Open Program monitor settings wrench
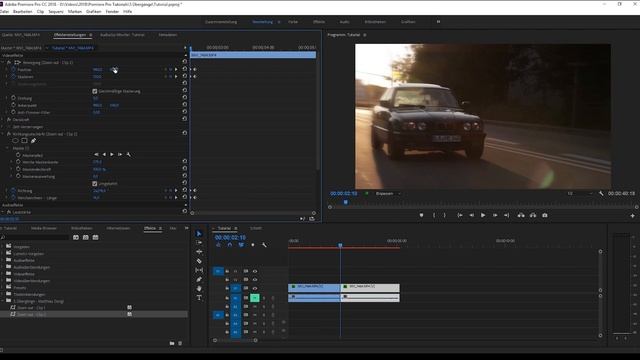Image resolution: width=640 pixels, height=360 pixels. click(601, 193)
